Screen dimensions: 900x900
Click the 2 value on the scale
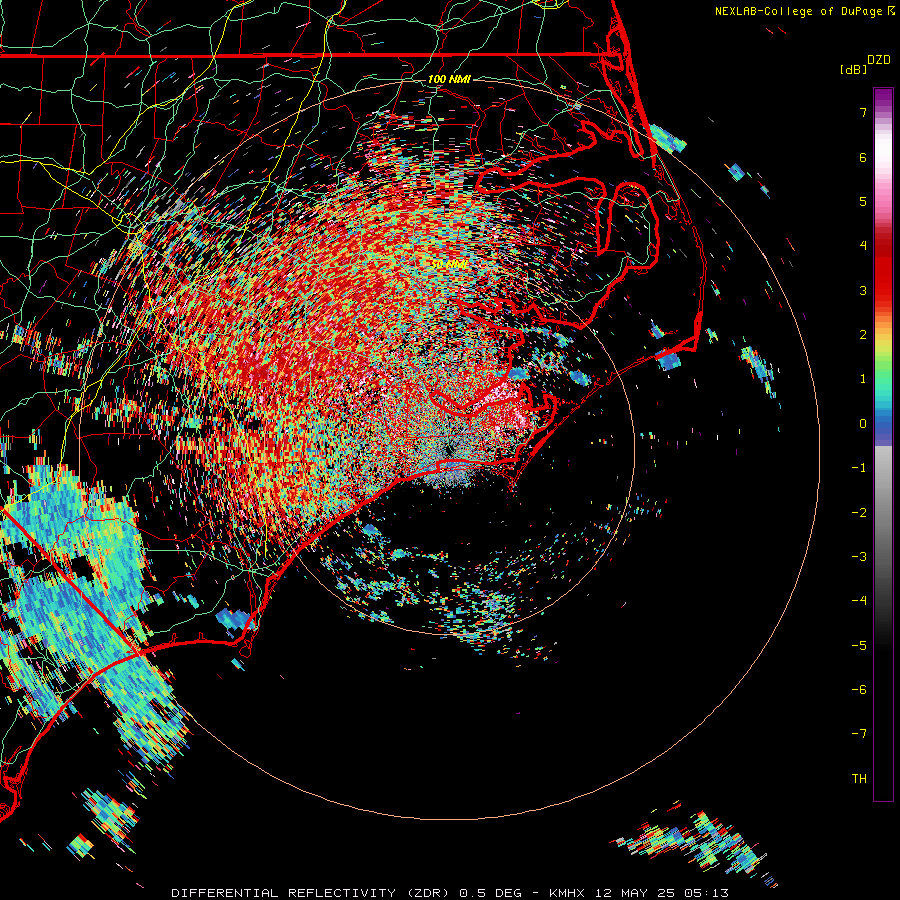tap(863, 335)
